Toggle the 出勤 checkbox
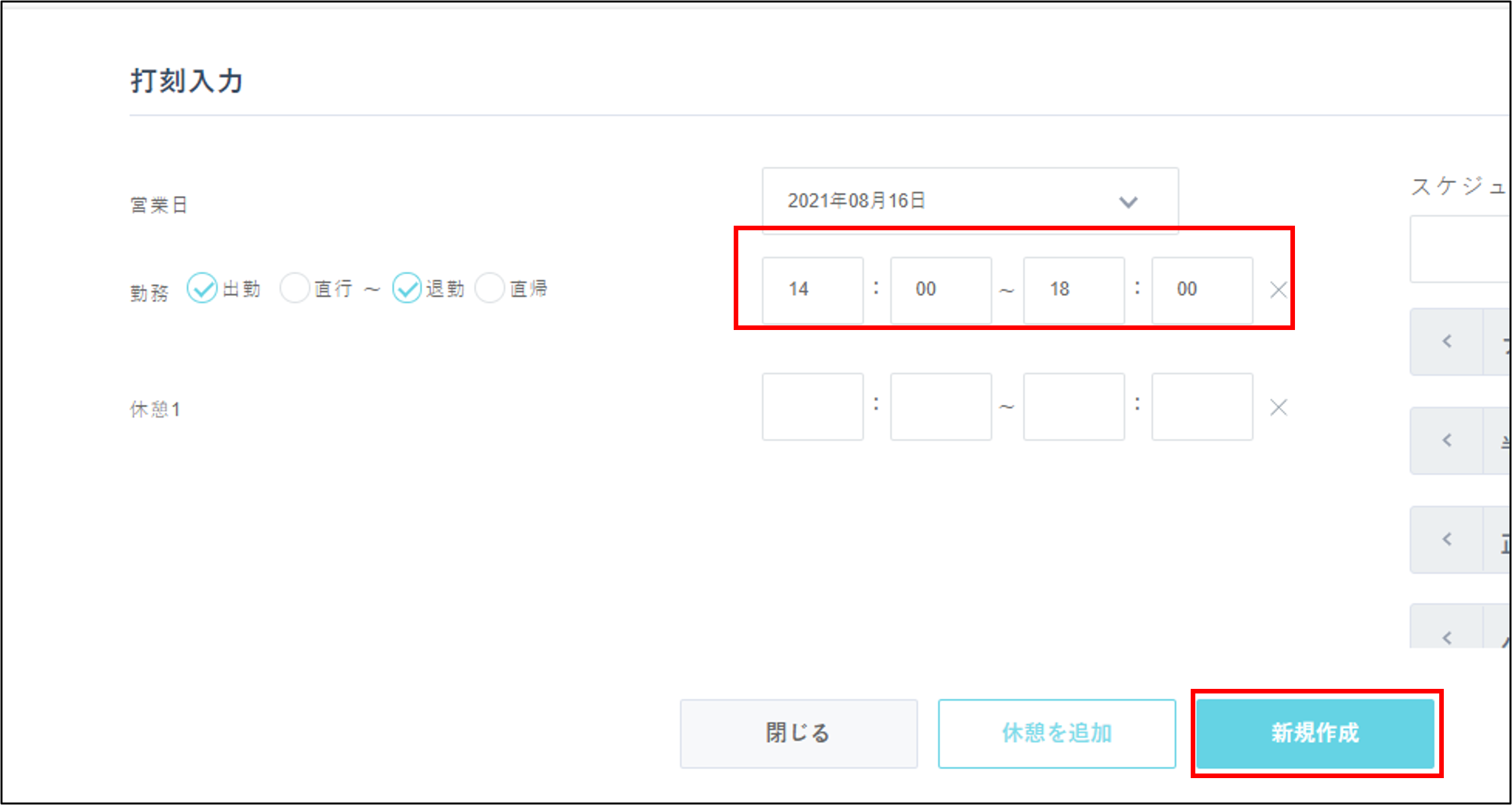The image size is (1512, 805). 202,288
